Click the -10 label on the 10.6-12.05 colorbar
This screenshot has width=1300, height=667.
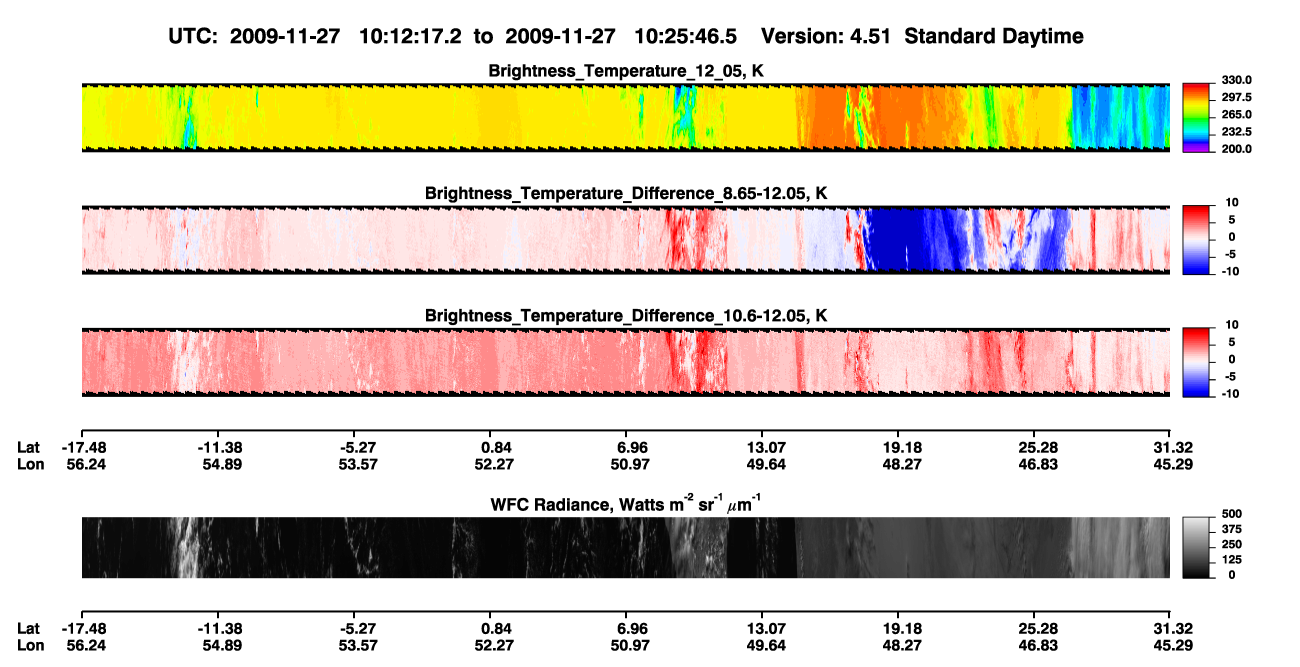[x=1230, y=394]
